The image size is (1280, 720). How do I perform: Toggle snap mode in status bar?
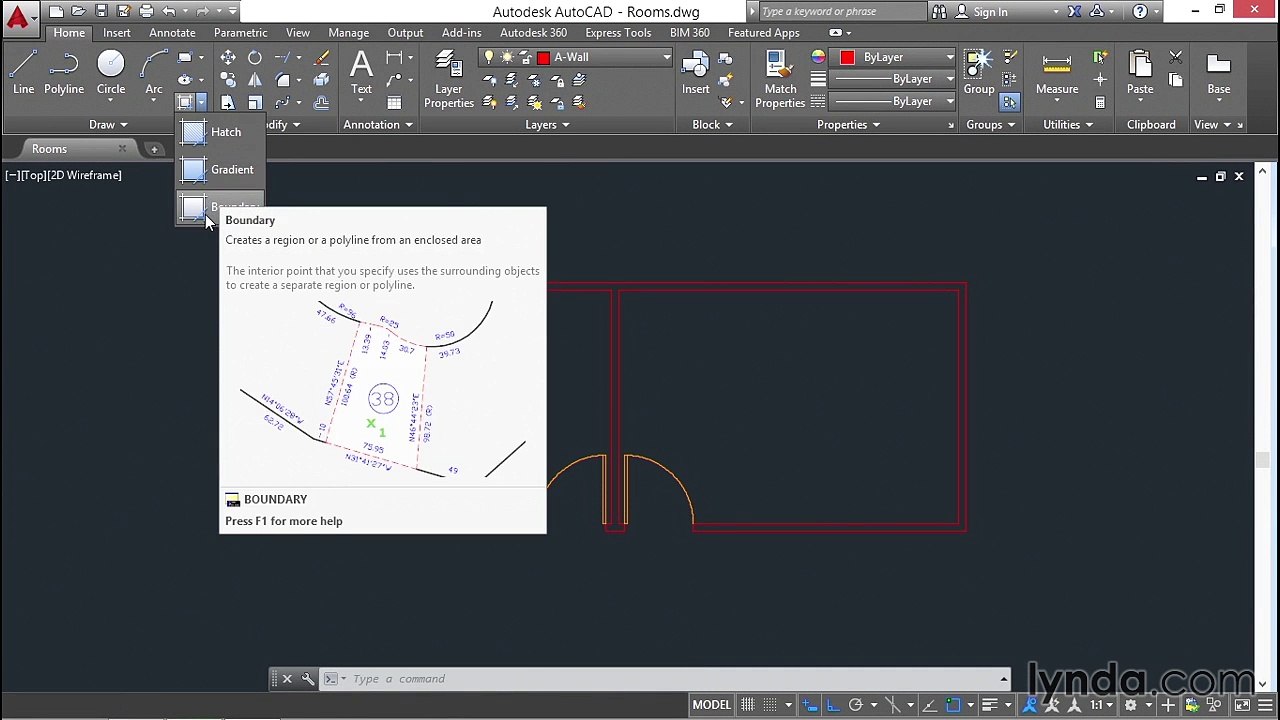tap(770, 705)
